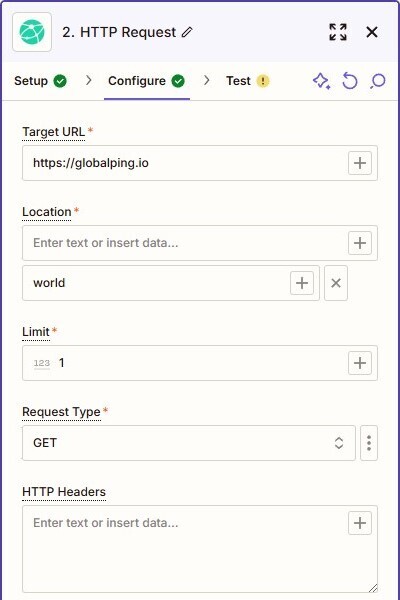Rename step using pencil edit icon

point(187,32)
